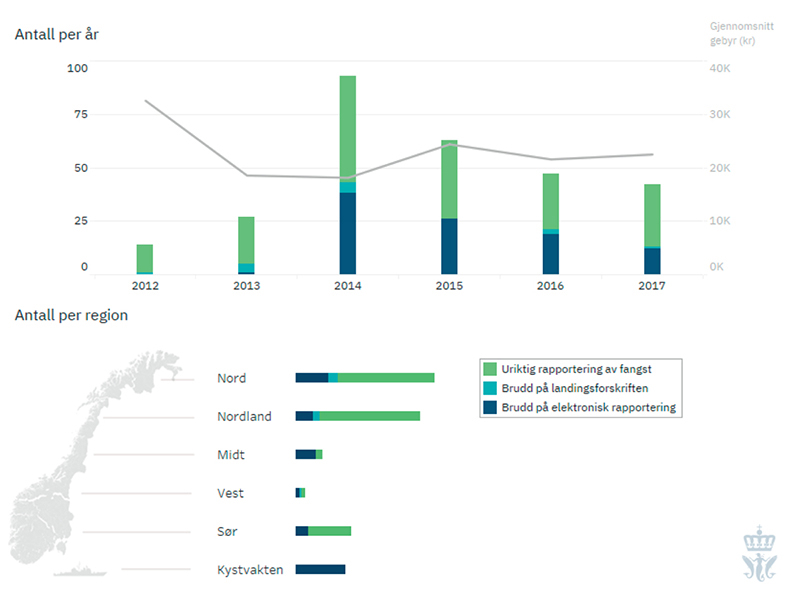
Task: Click the dark blue legend square for elektronisk rapportering
Action: (x=489, y=407)
